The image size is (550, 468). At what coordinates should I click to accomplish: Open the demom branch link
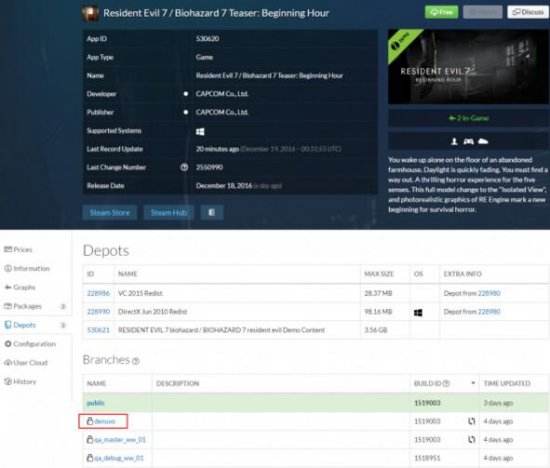pyautogui.click(x=105, y=421)
